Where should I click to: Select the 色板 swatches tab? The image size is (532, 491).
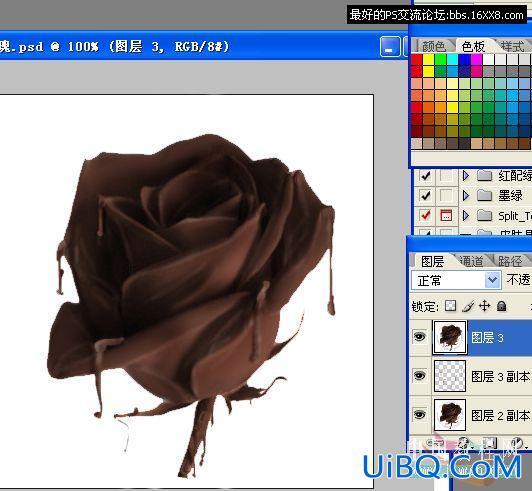[473, 46]
